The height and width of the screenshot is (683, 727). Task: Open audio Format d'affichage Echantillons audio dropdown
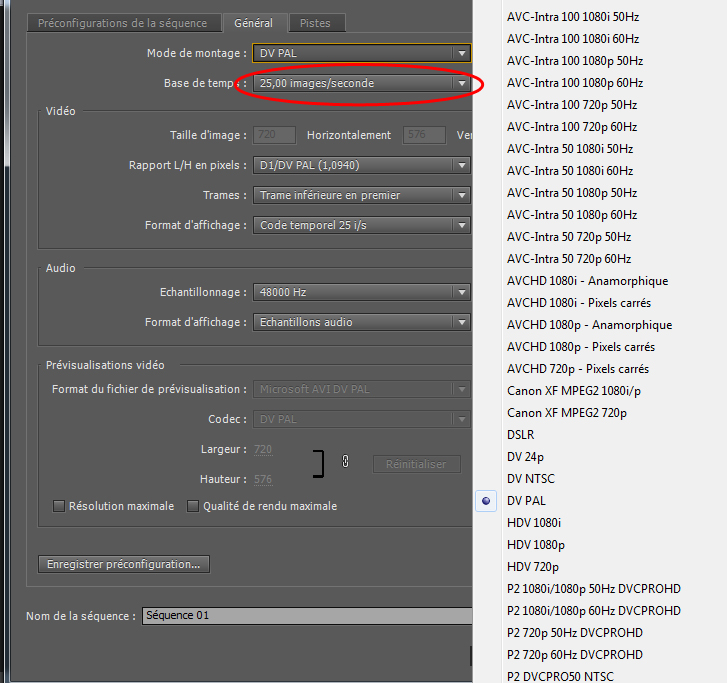coord(362,322)
